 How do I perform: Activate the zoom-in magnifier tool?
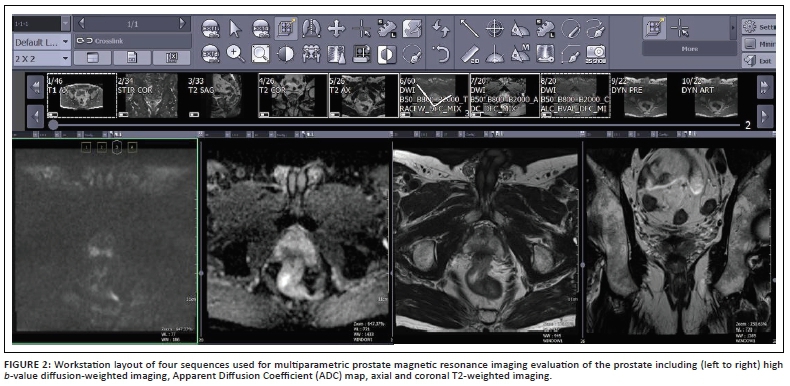(x=235, y=53)
